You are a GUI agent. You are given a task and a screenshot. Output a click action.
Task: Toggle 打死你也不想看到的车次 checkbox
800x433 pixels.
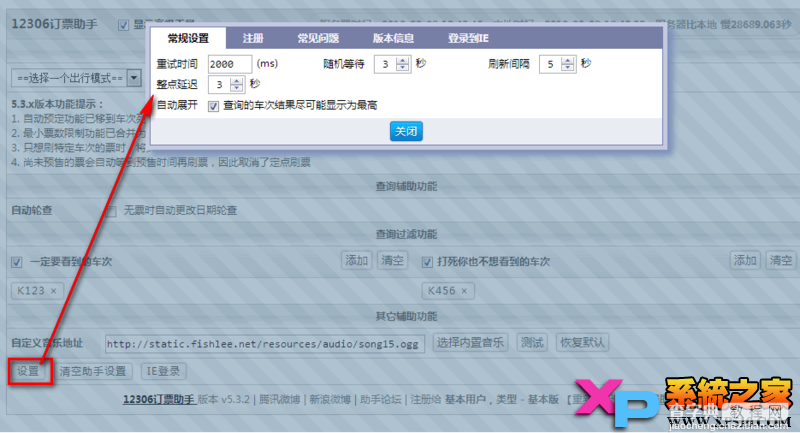[427, 262]
